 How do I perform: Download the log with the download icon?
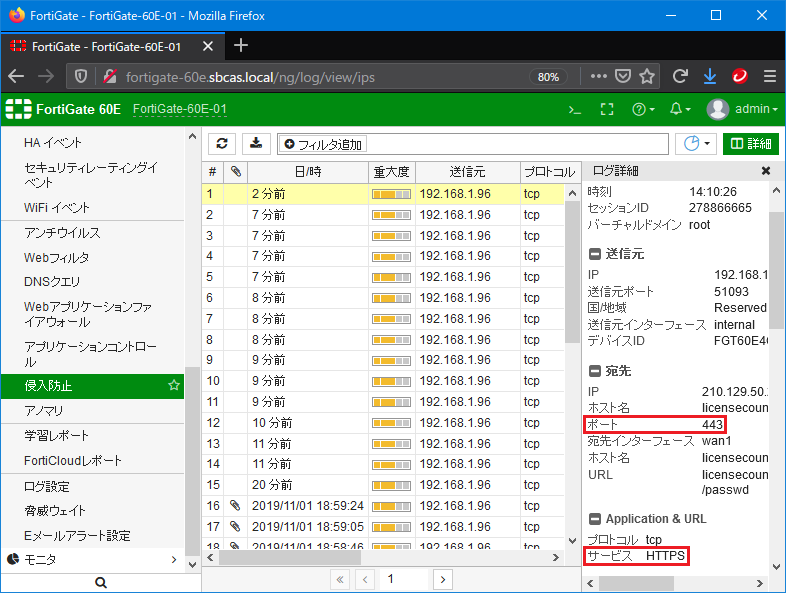click(x=256, y=144)
